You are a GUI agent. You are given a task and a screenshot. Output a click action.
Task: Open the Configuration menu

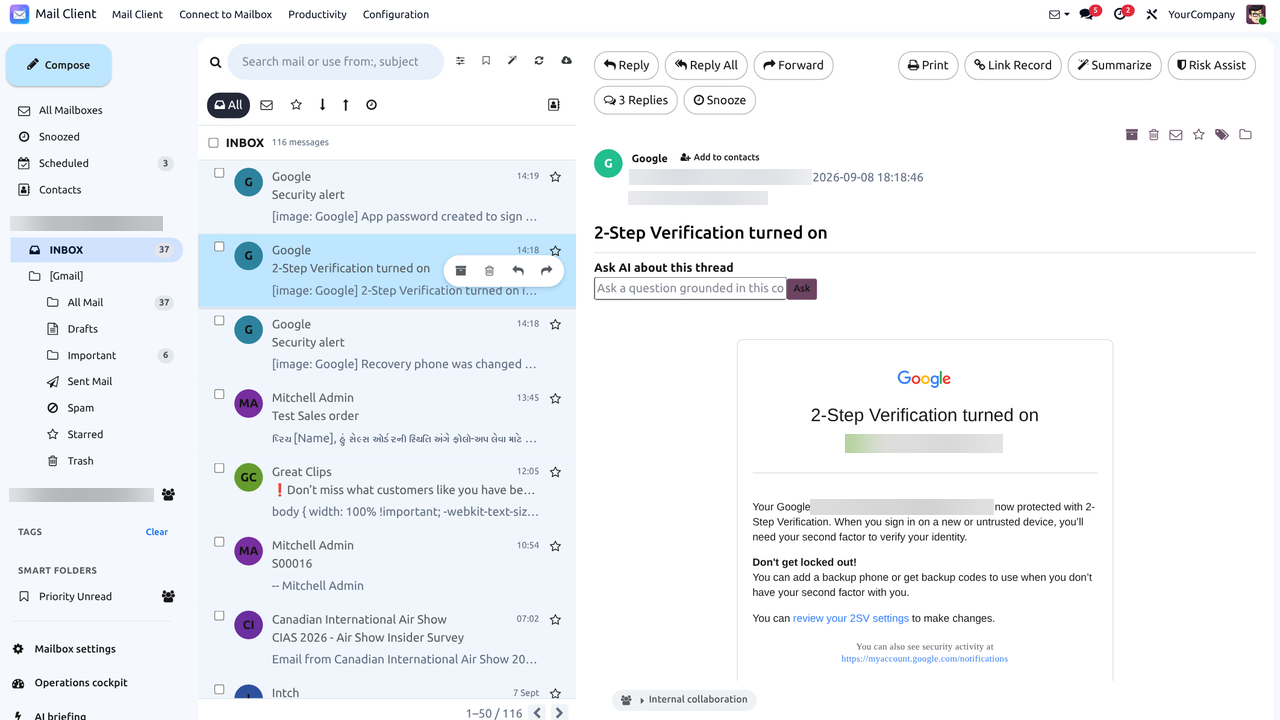tap(396, 14)
